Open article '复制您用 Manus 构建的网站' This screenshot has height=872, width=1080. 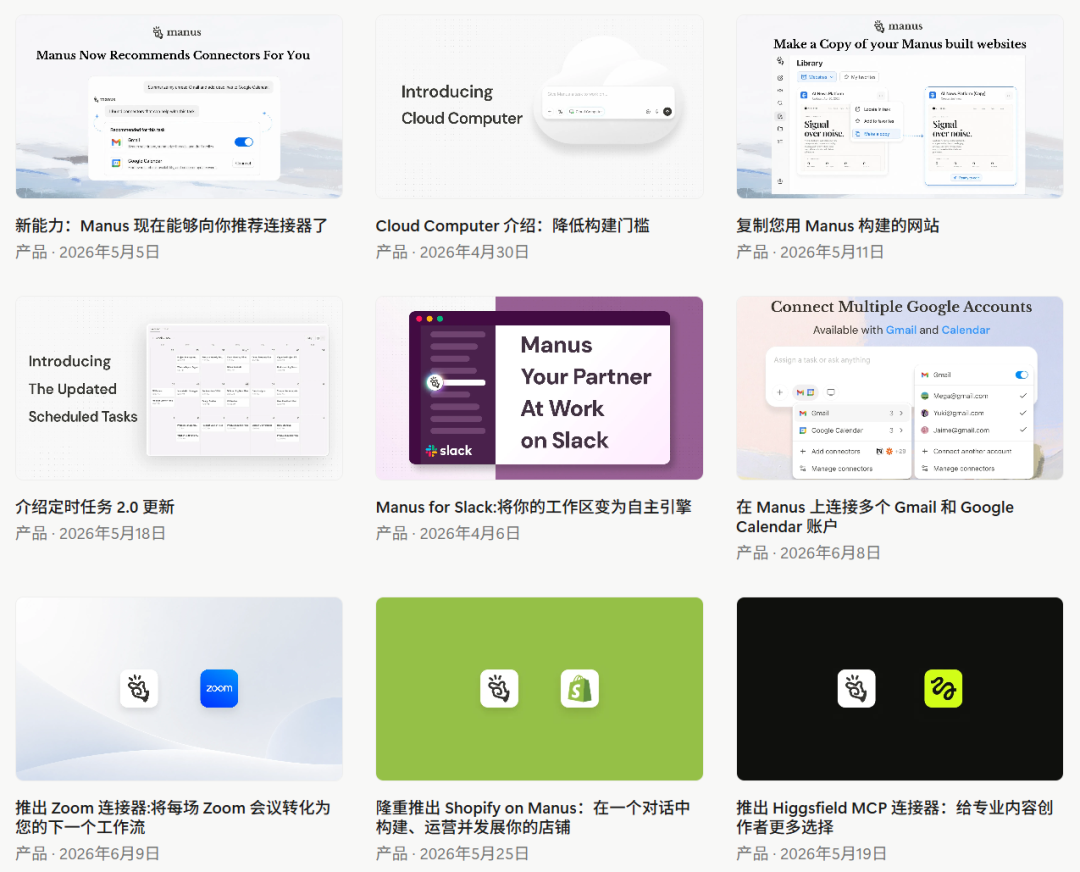pos(838,226)
